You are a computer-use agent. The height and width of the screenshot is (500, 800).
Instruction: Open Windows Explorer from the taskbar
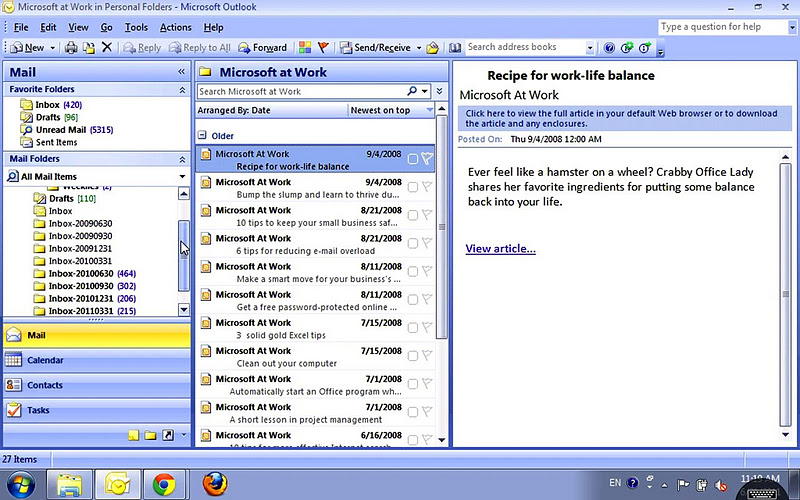tap(69, 484)
